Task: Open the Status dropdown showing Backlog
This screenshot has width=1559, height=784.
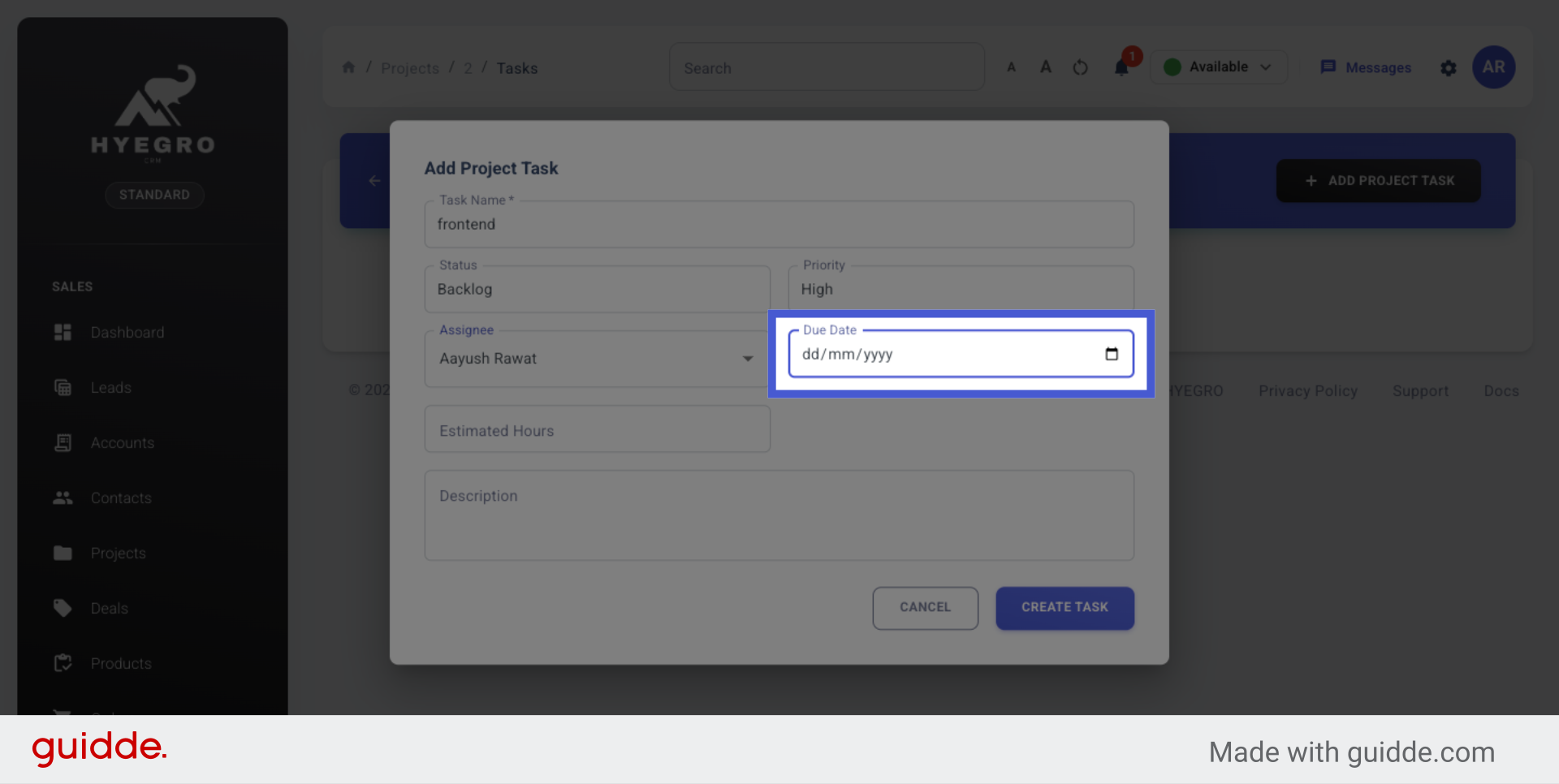Action: point(597,289)
